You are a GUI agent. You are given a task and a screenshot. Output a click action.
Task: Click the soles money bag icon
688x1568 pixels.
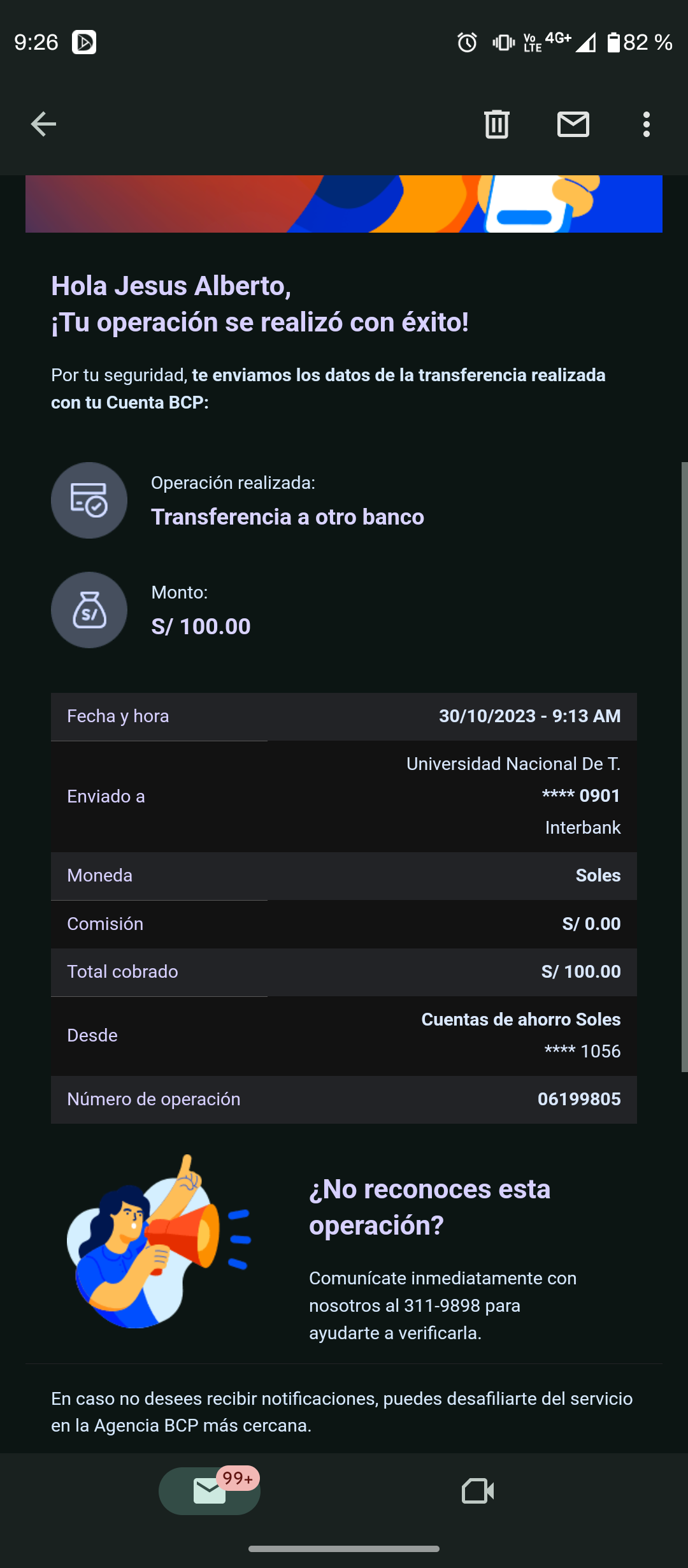pyautogui.click(x=89, y=610)
